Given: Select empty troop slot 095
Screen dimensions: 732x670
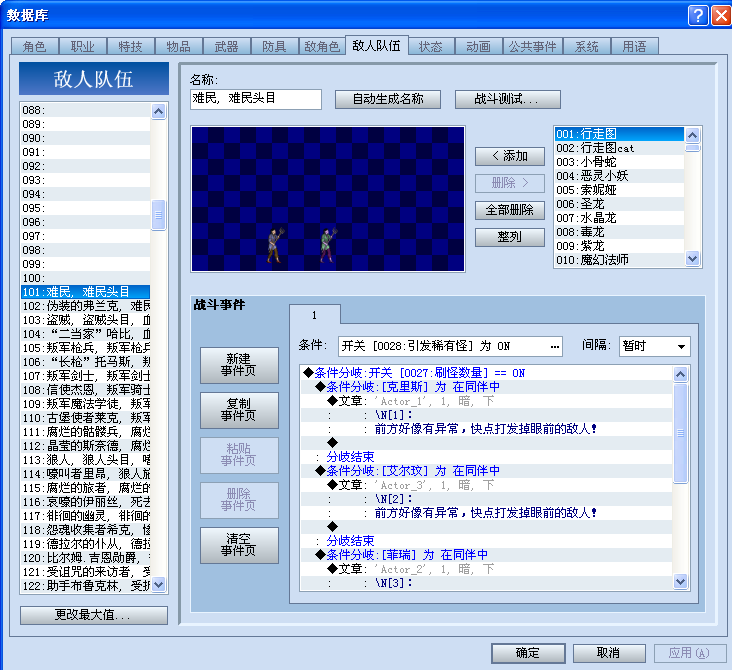Looking at the screenshot, I should click(85, 208).
